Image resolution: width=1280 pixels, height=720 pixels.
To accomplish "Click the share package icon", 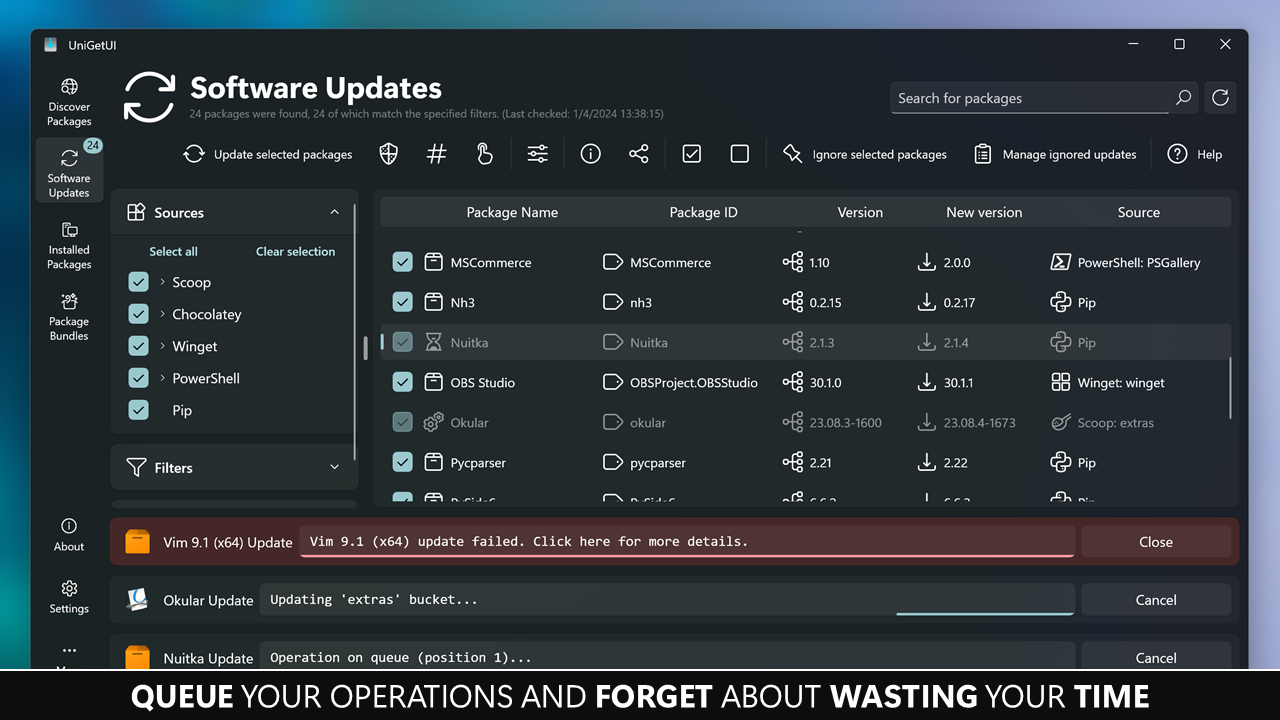I will pos(639,154).
